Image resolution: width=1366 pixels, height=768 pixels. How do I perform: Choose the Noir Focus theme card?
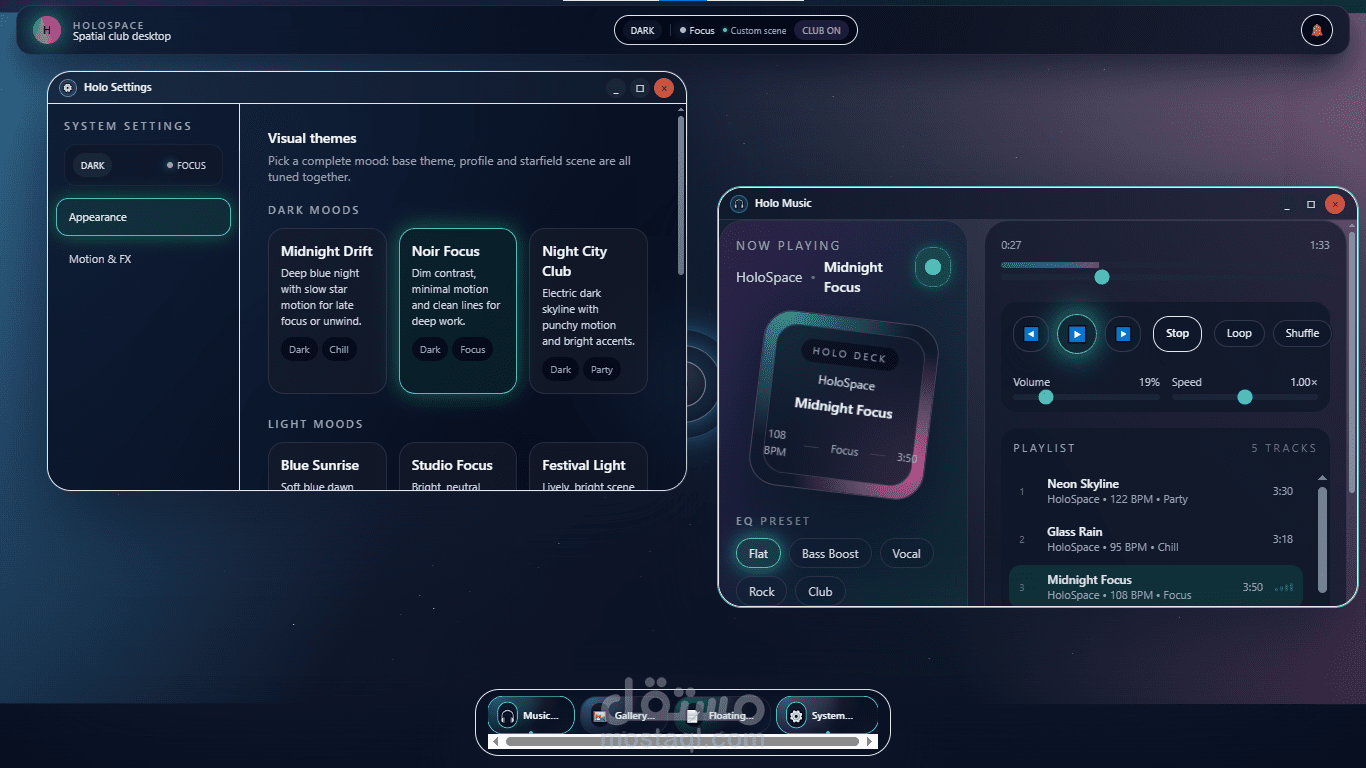point(458,311)
